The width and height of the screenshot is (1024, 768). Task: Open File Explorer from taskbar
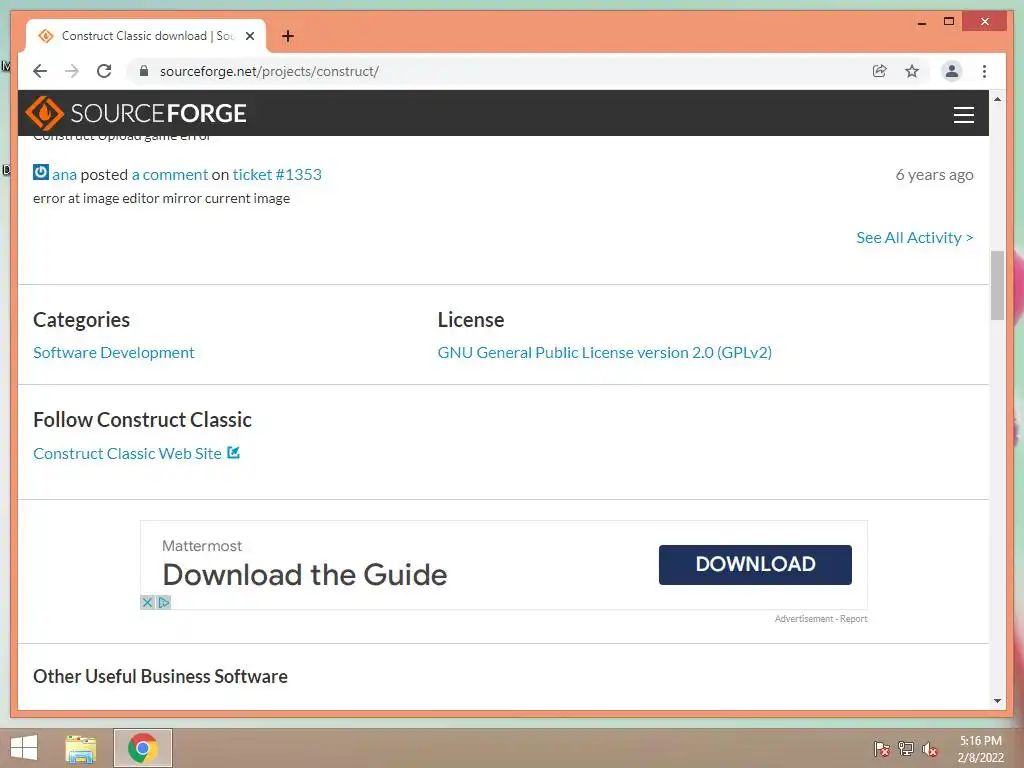pyautogui.click(x=80, y=748)
